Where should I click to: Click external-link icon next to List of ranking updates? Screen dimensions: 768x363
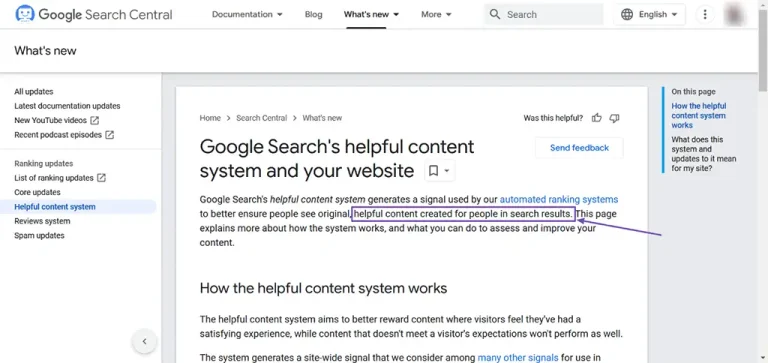[101, 178]
